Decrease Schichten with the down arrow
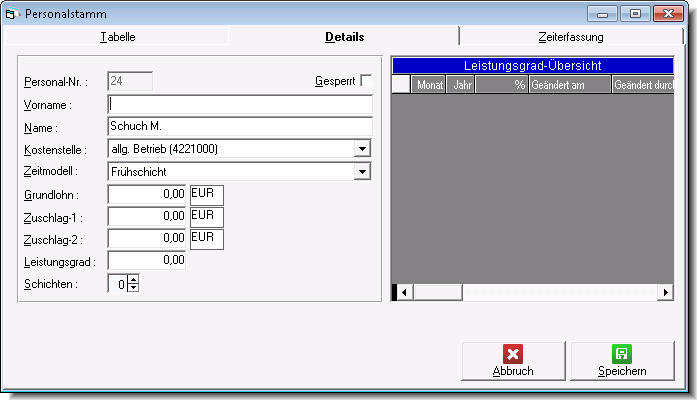 point(134,288)
